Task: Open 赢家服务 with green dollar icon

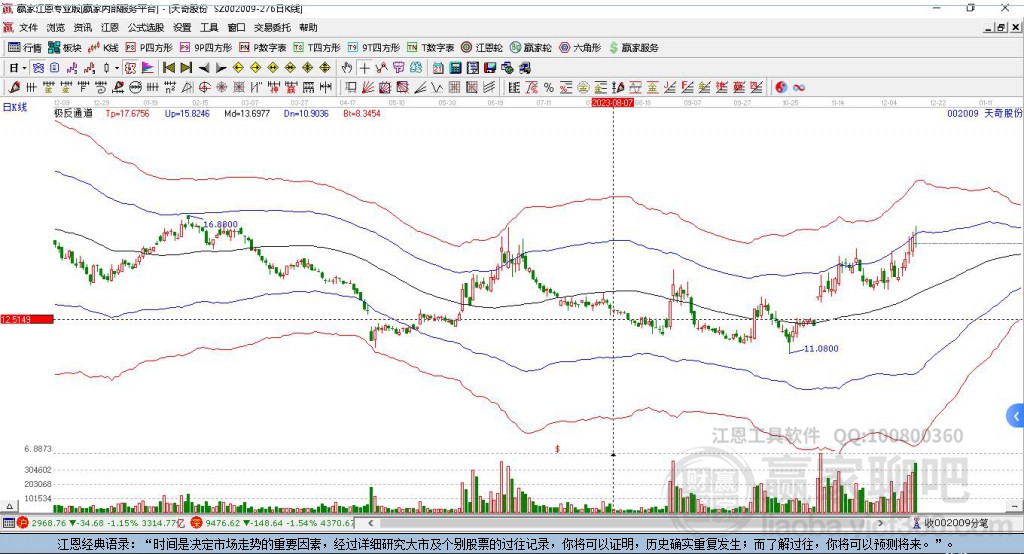Action: (x=634, y=48)
